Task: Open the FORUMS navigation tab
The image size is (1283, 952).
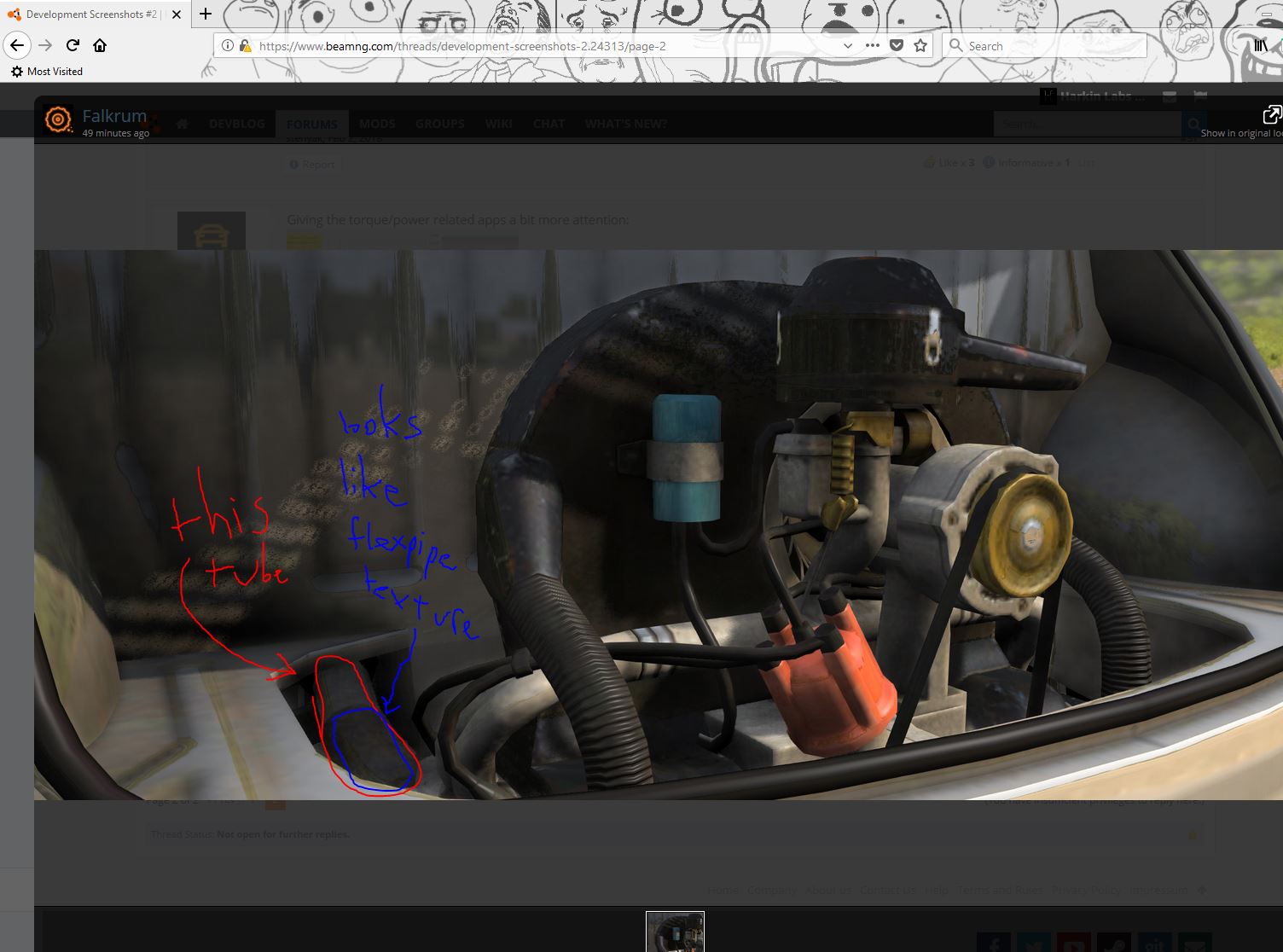Action: coord(311,124)
